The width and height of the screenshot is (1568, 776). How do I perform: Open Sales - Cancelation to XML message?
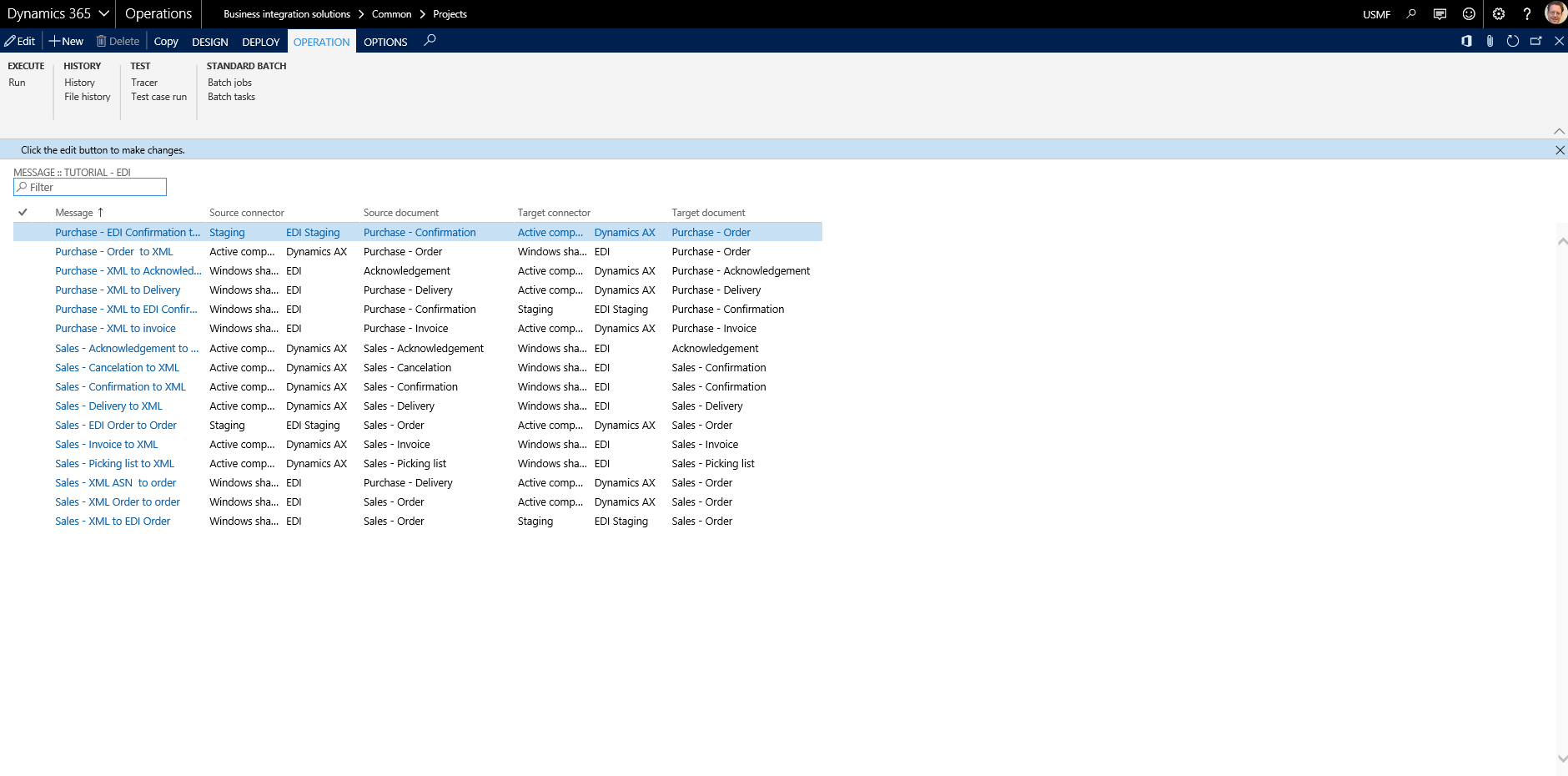tap(117, 368)
